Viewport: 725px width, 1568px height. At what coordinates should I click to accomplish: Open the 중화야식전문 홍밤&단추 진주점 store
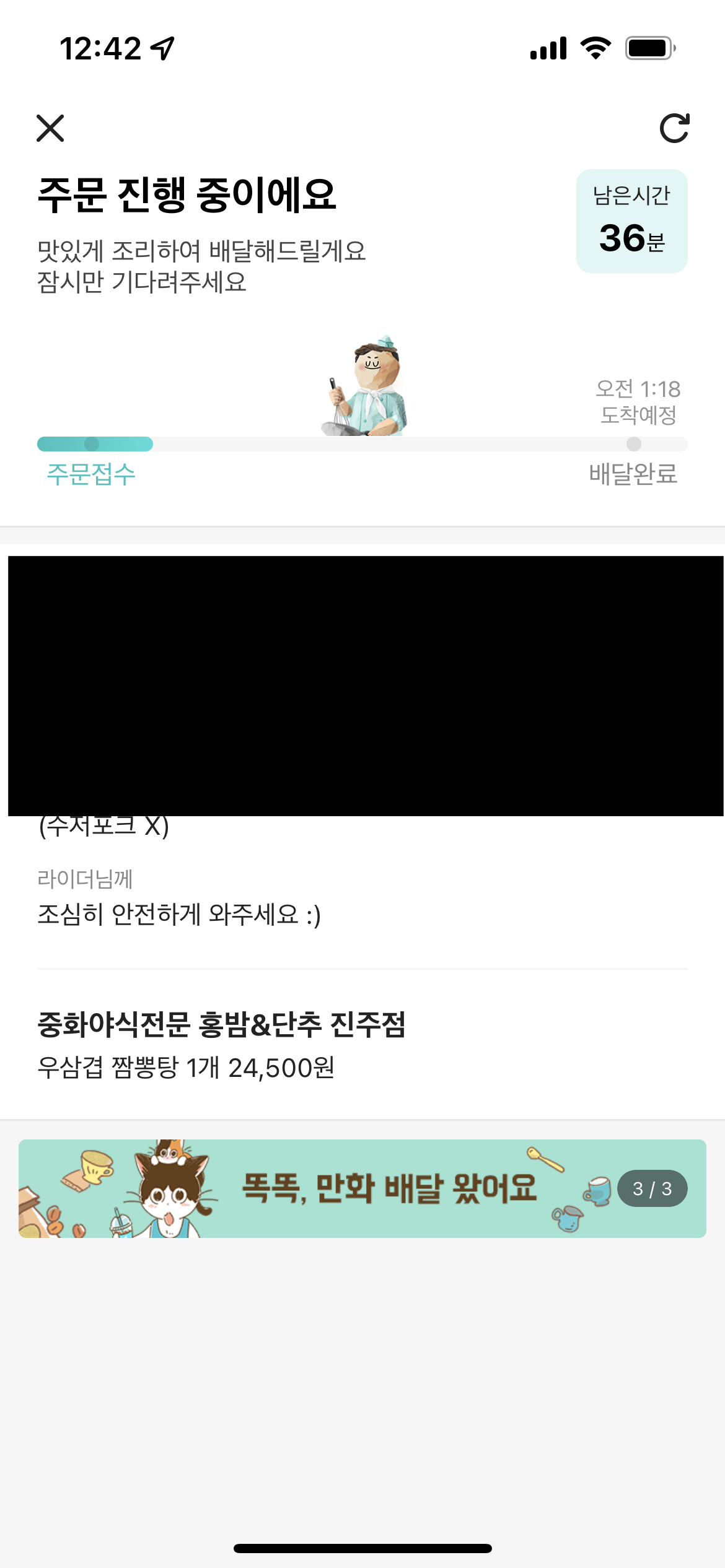point(221,1024)
